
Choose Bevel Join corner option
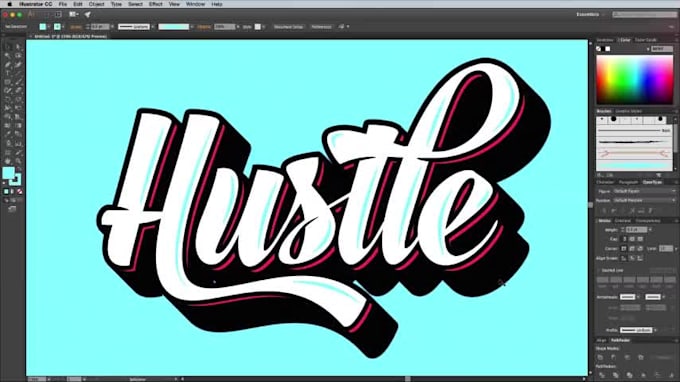(640, 248)
